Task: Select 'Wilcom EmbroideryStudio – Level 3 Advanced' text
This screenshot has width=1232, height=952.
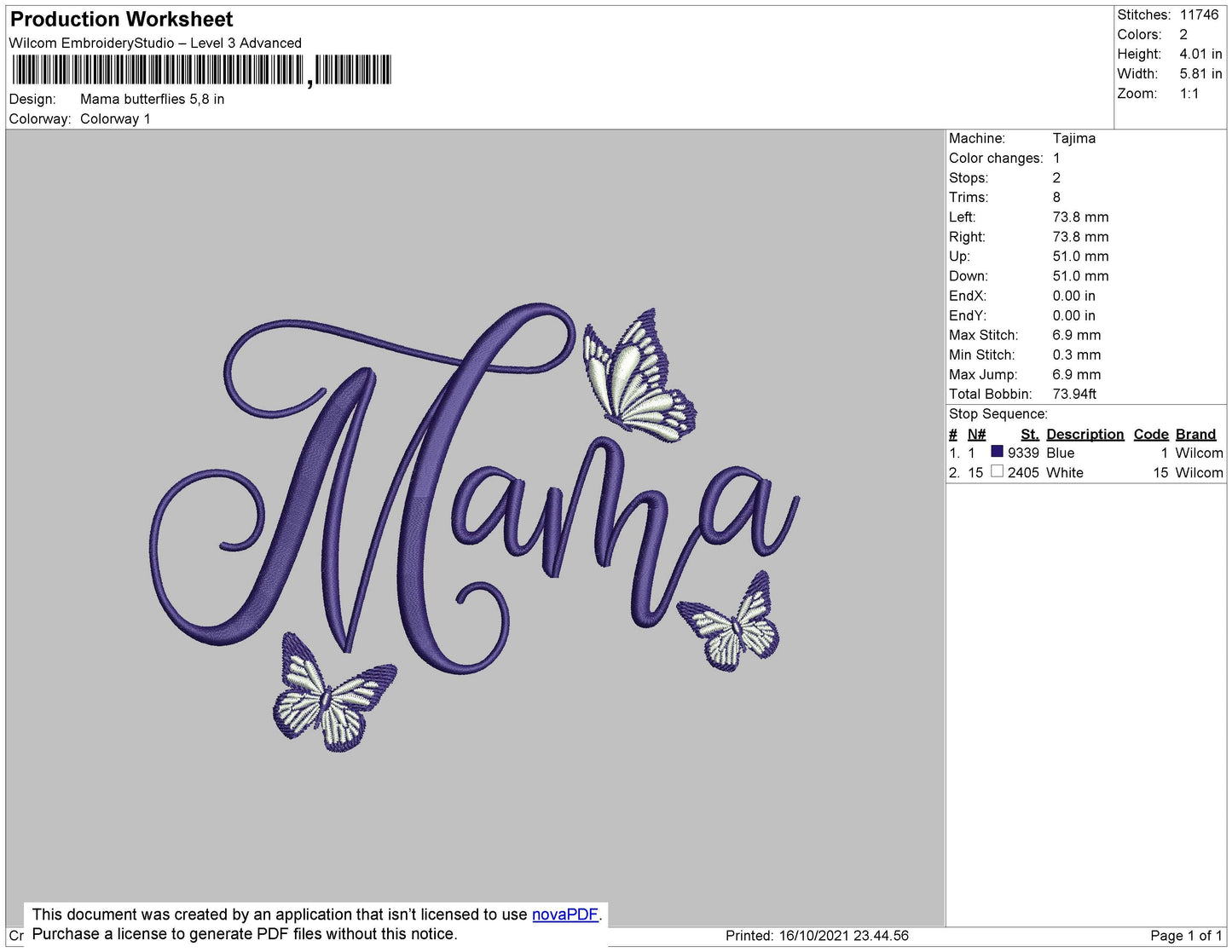Action: coord(155,43)
